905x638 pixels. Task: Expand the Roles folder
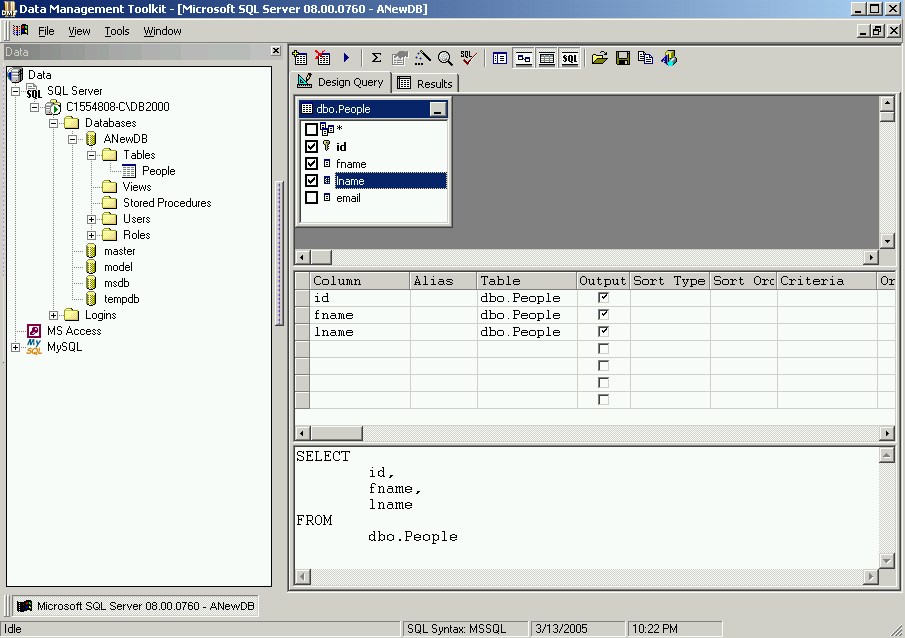tap(92, 236)
